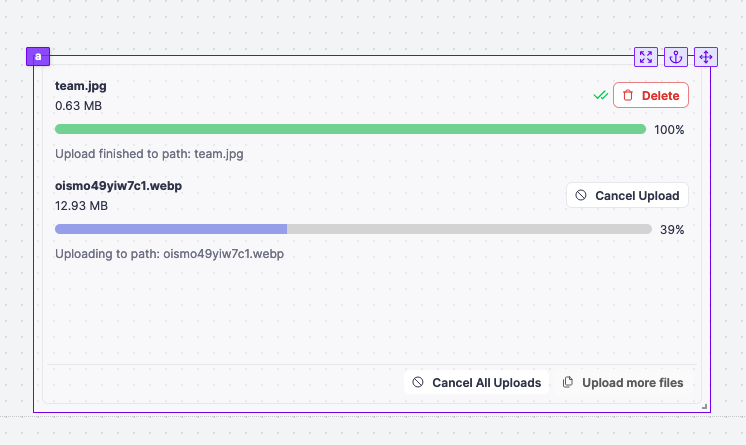Click the completed green team.jpg progress bar
Image resolution: width=746 pixels, height=445 pixels.
click(350, 129)
